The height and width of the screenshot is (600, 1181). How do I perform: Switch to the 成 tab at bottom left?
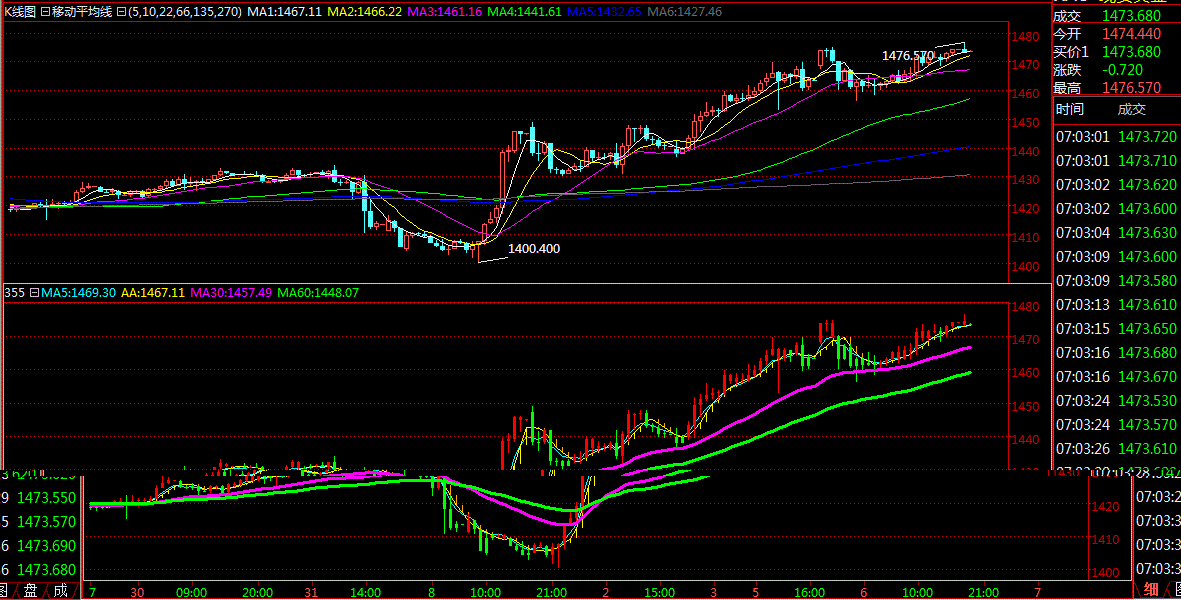coord(59,591)
